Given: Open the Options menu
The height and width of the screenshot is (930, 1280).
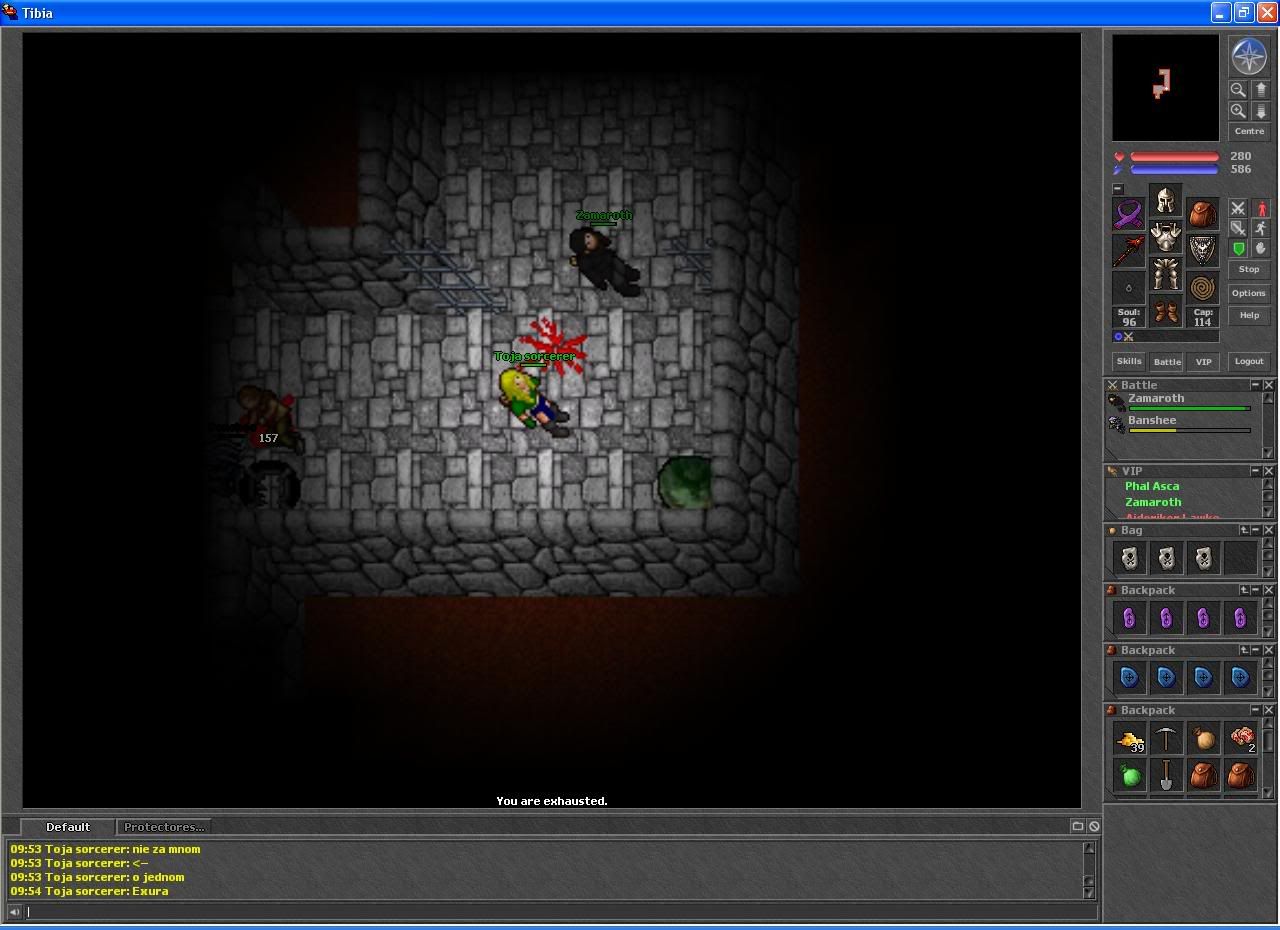Looking at the screenshot, I should click(x=1249, y=293).
